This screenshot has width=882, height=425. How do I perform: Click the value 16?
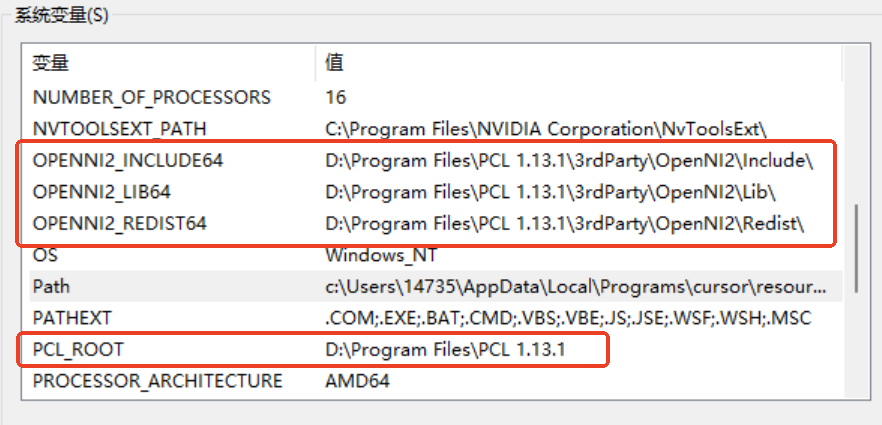(336, 98)
